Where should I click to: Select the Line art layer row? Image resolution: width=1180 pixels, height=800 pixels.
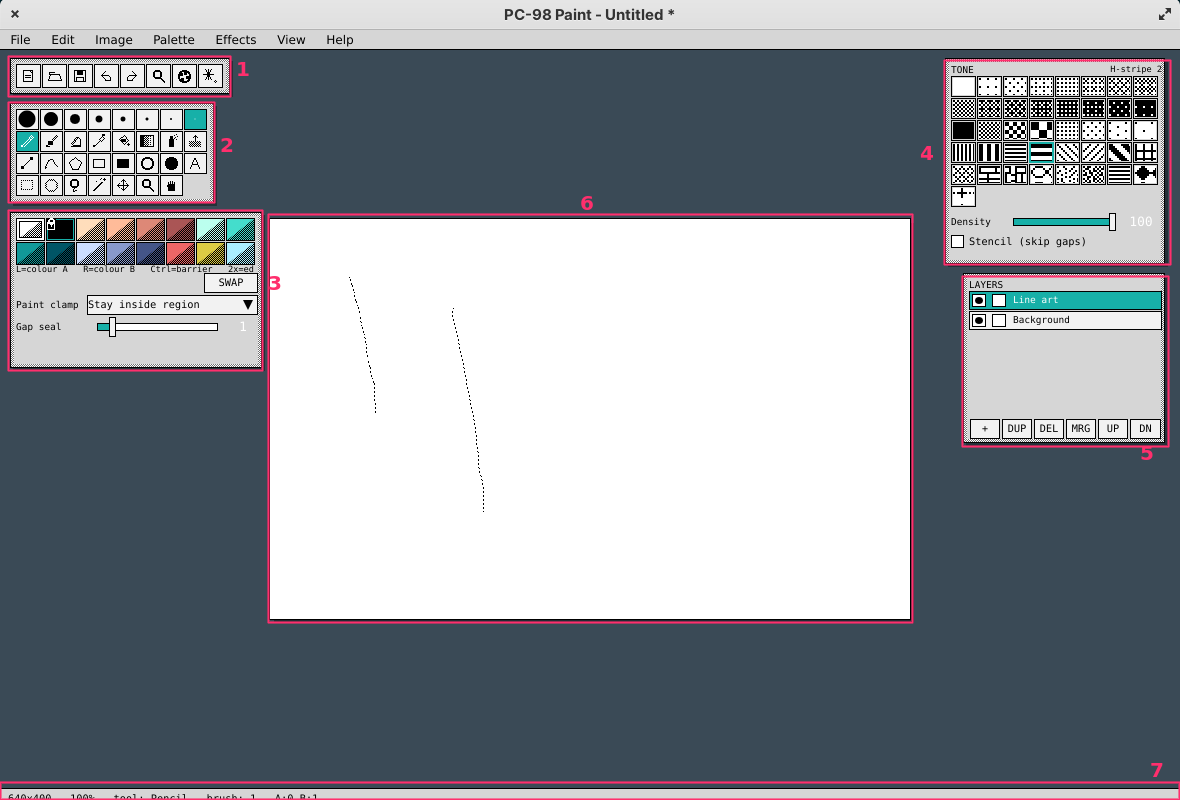(1066, 300)
